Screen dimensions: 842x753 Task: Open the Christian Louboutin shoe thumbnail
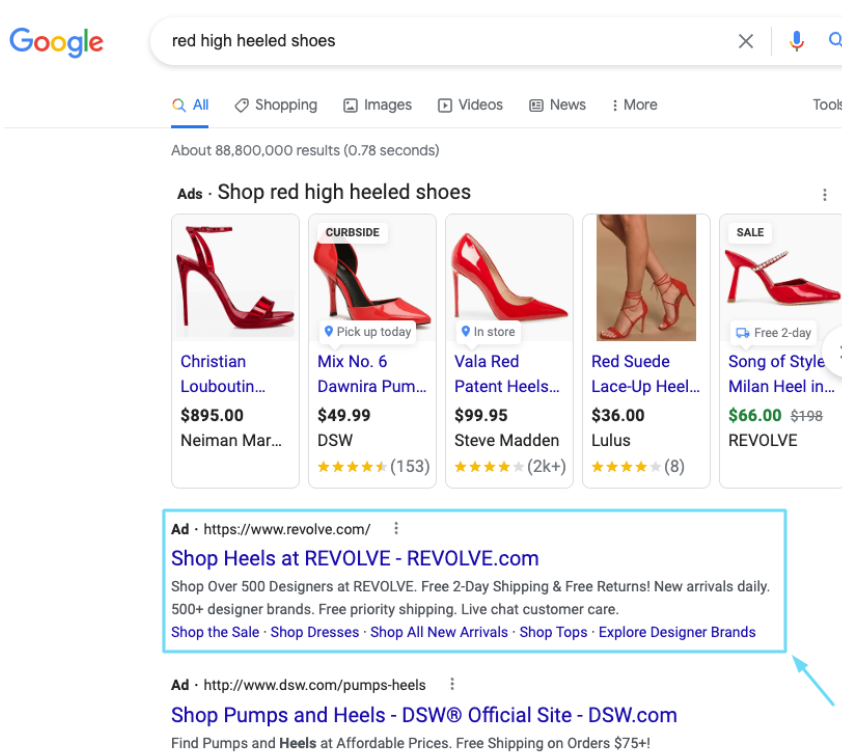[x=235, y=277]
